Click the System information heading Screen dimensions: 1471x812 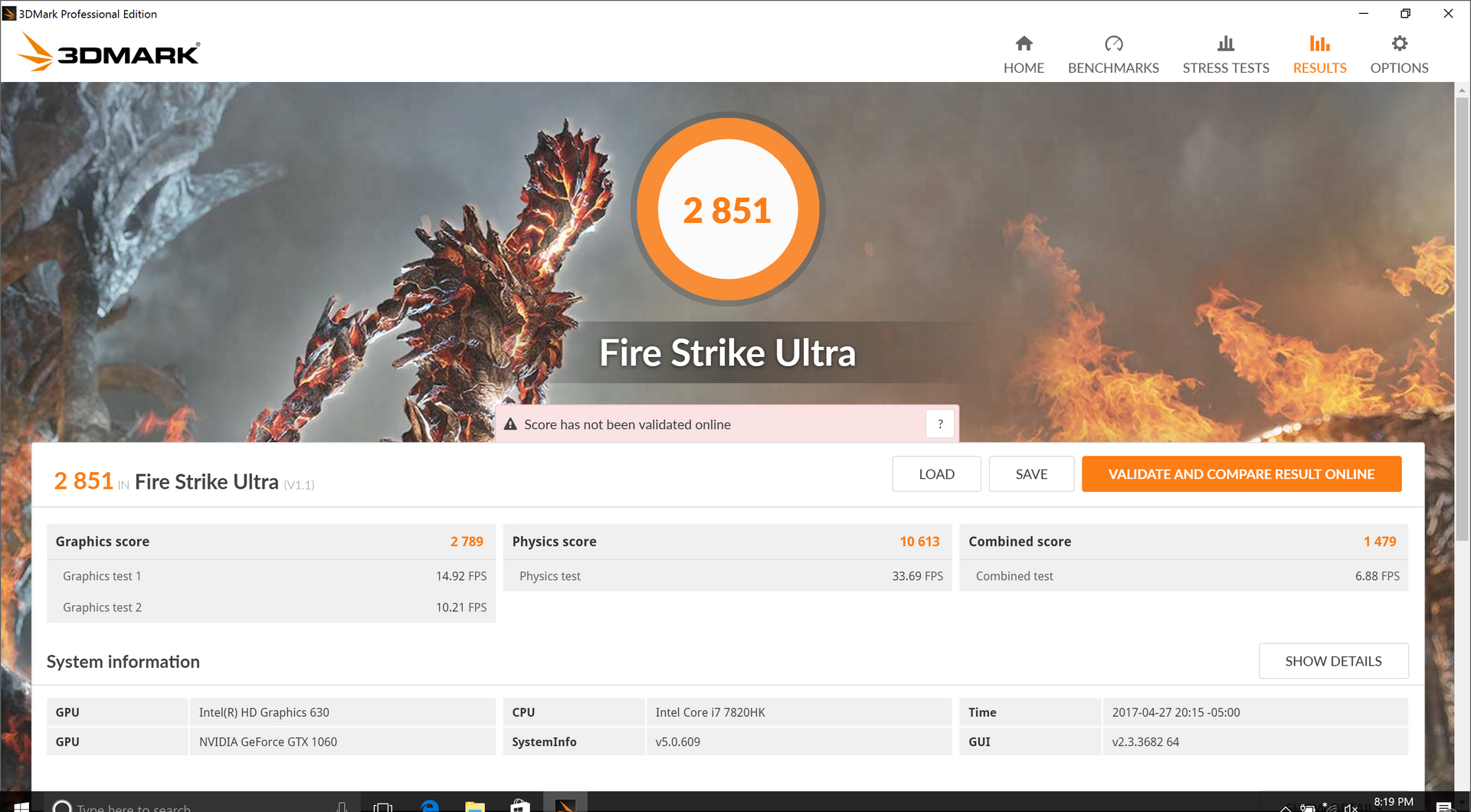pyautogui.click(x=123, y=662)
